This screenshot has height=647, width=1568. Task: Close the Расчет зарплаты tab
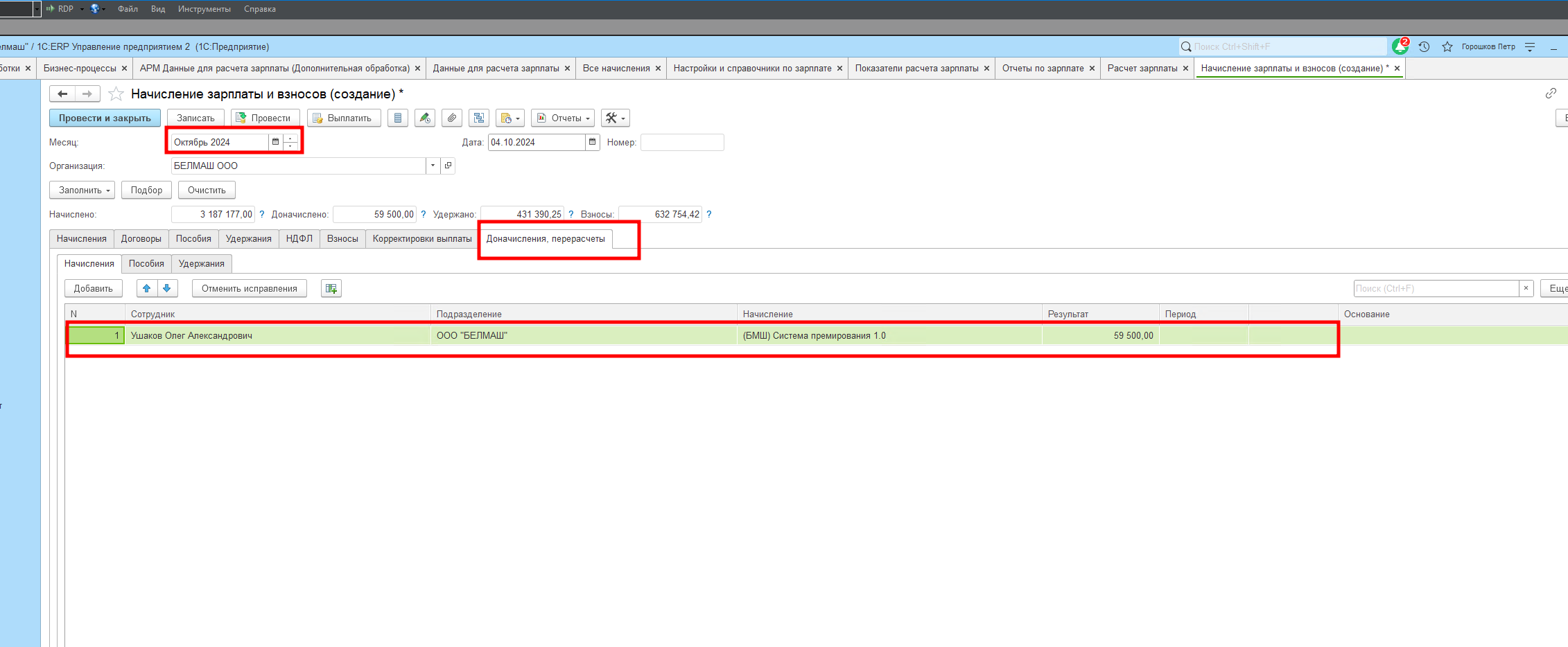tap(1185, 69)
